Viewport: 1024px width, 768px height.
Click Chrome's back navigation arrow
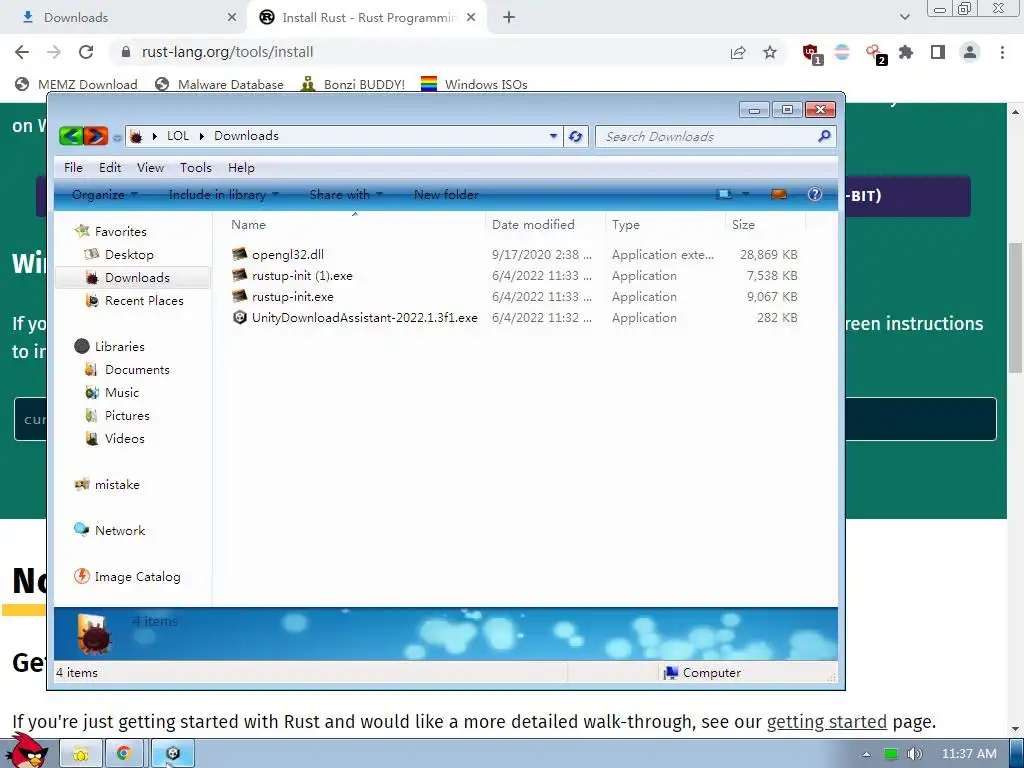coord(22,52)
